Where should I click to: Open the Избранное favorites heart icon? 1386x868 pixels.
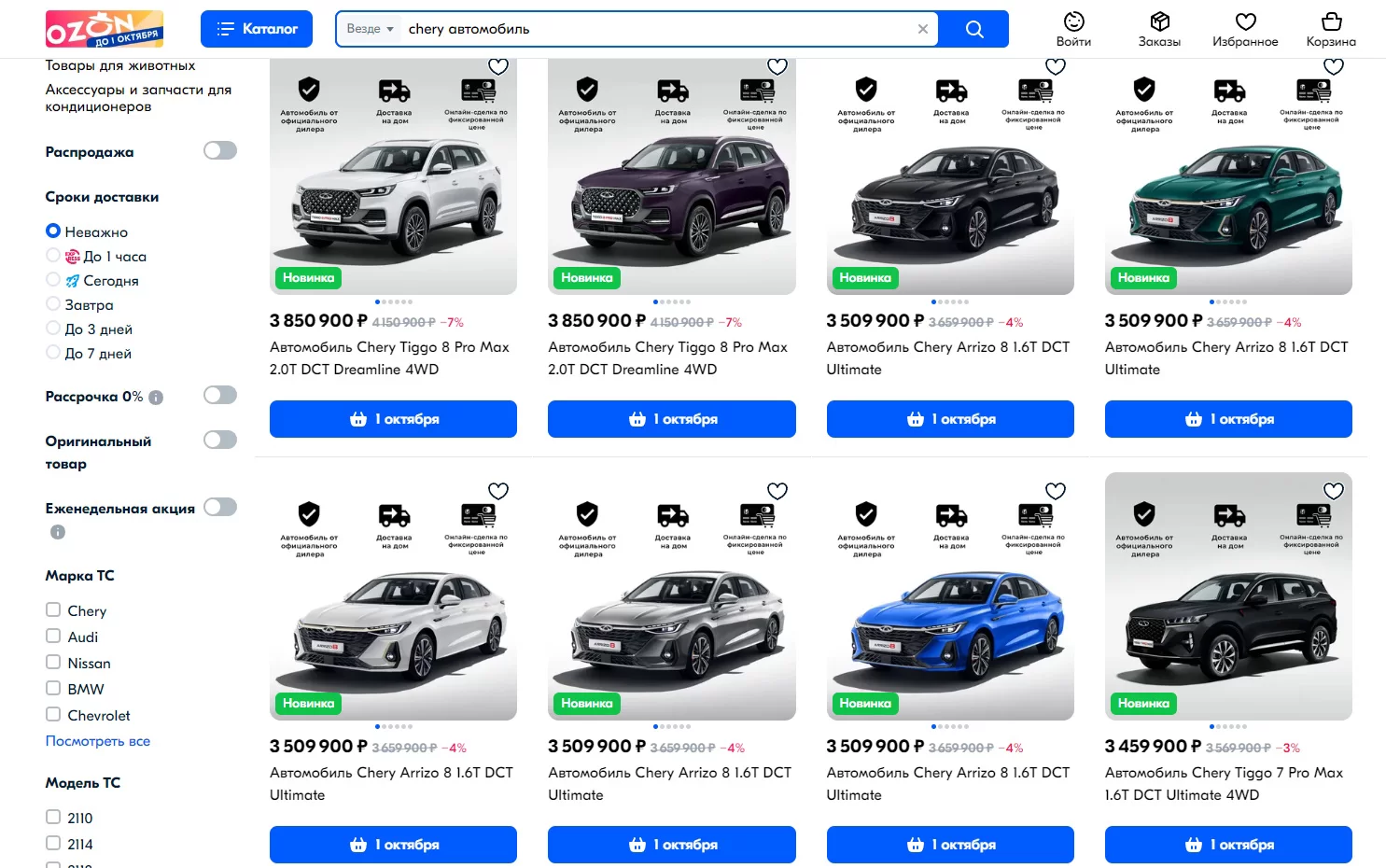pyautogui.click(x=1245, y=29)
